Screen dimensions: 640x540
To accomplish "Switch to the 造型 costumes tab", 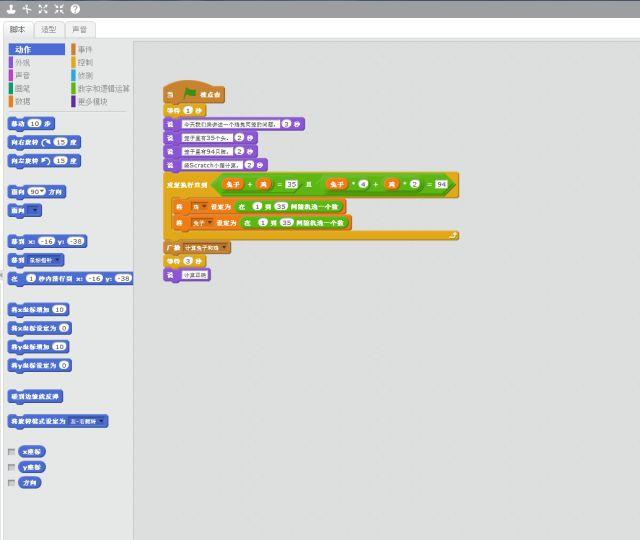I will coord(49,29).
